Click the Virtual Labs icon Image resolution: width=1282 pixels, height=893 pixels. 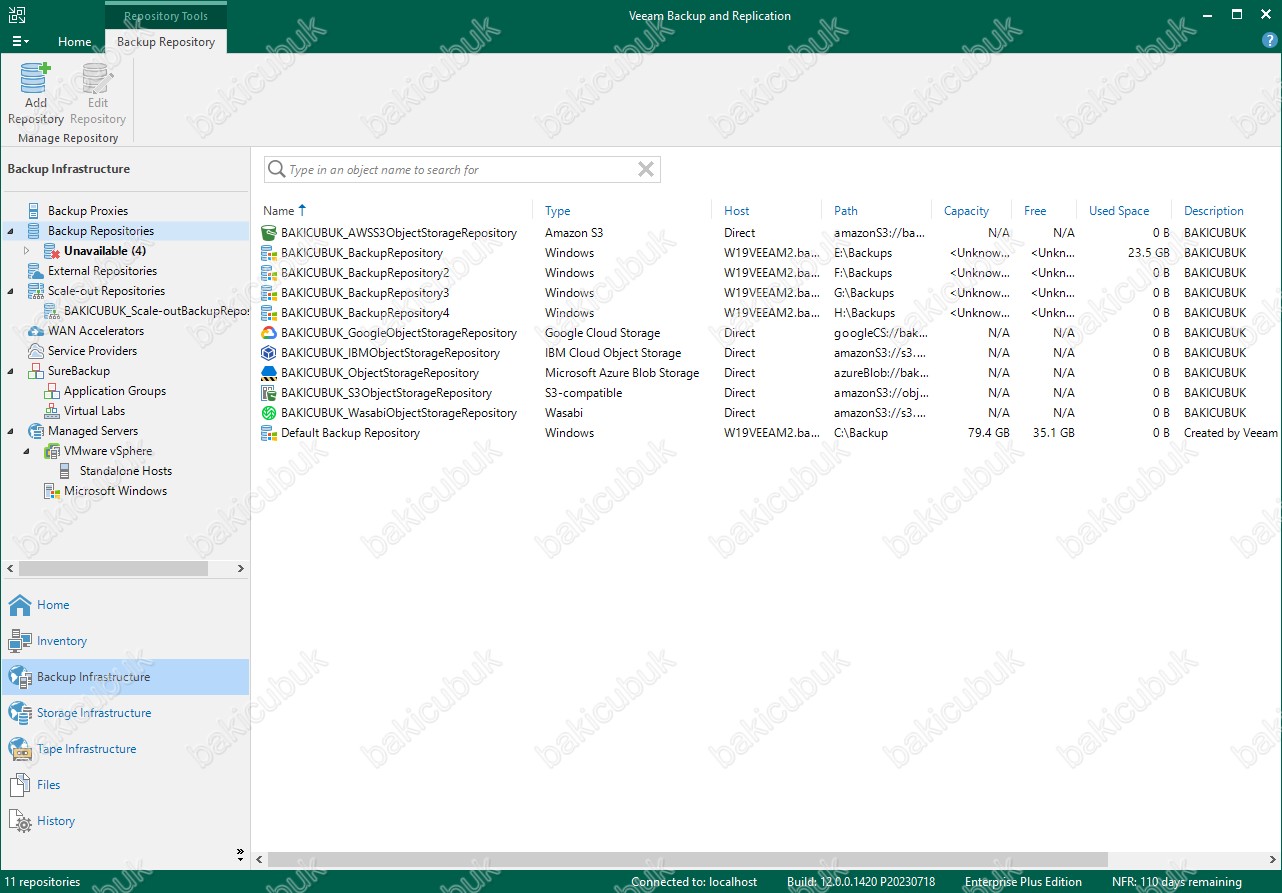coord(51,411)
